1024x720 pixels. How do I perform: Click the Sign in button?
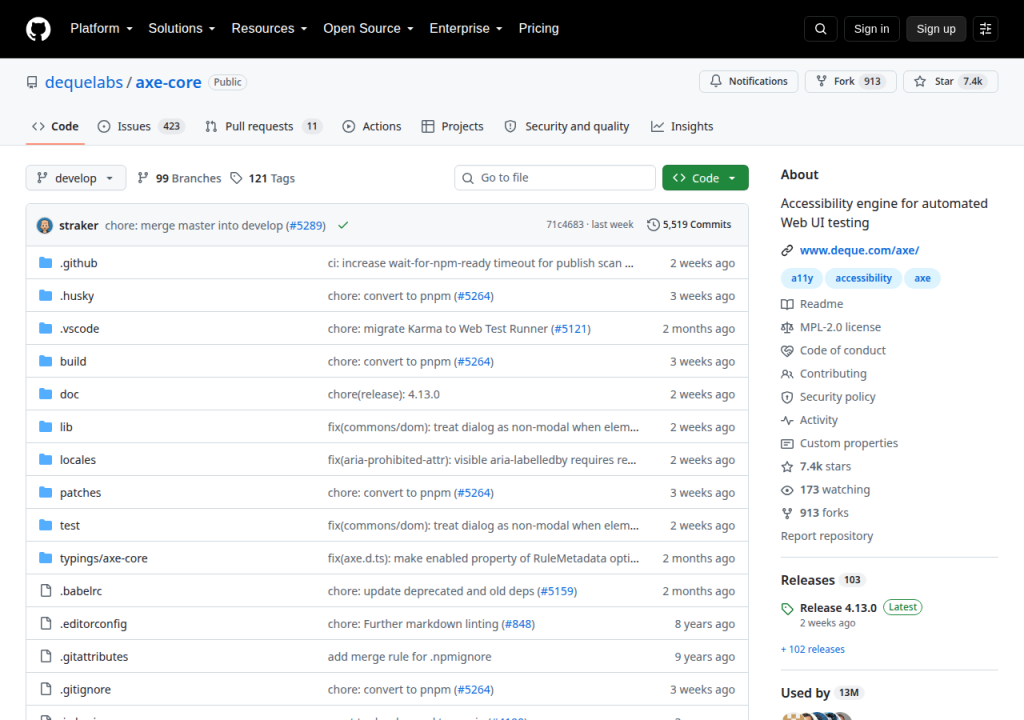[x=871, y=29]
